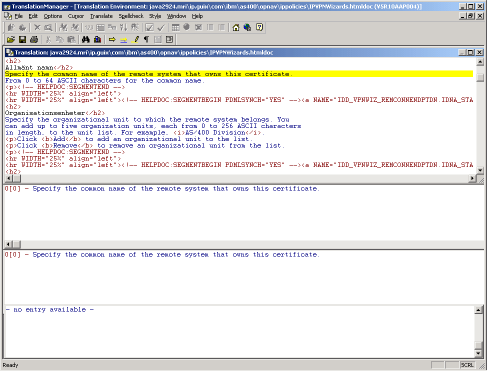Click the last window-layout icon in second toolbar

[169, 40]
